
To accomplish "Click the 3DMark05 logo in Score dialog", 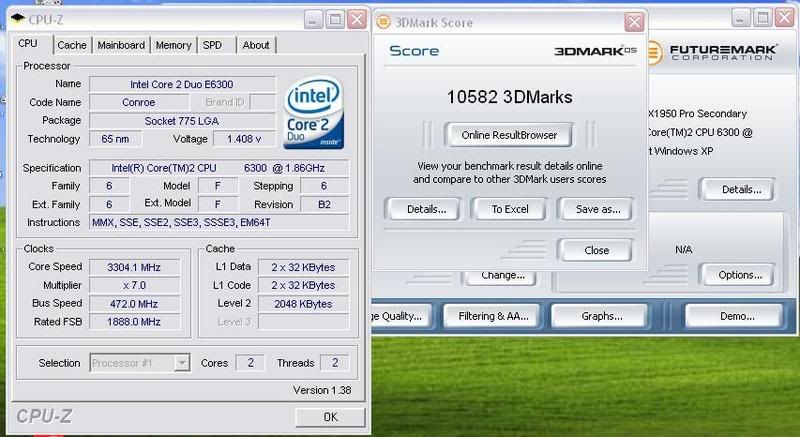I will point(595,51).
